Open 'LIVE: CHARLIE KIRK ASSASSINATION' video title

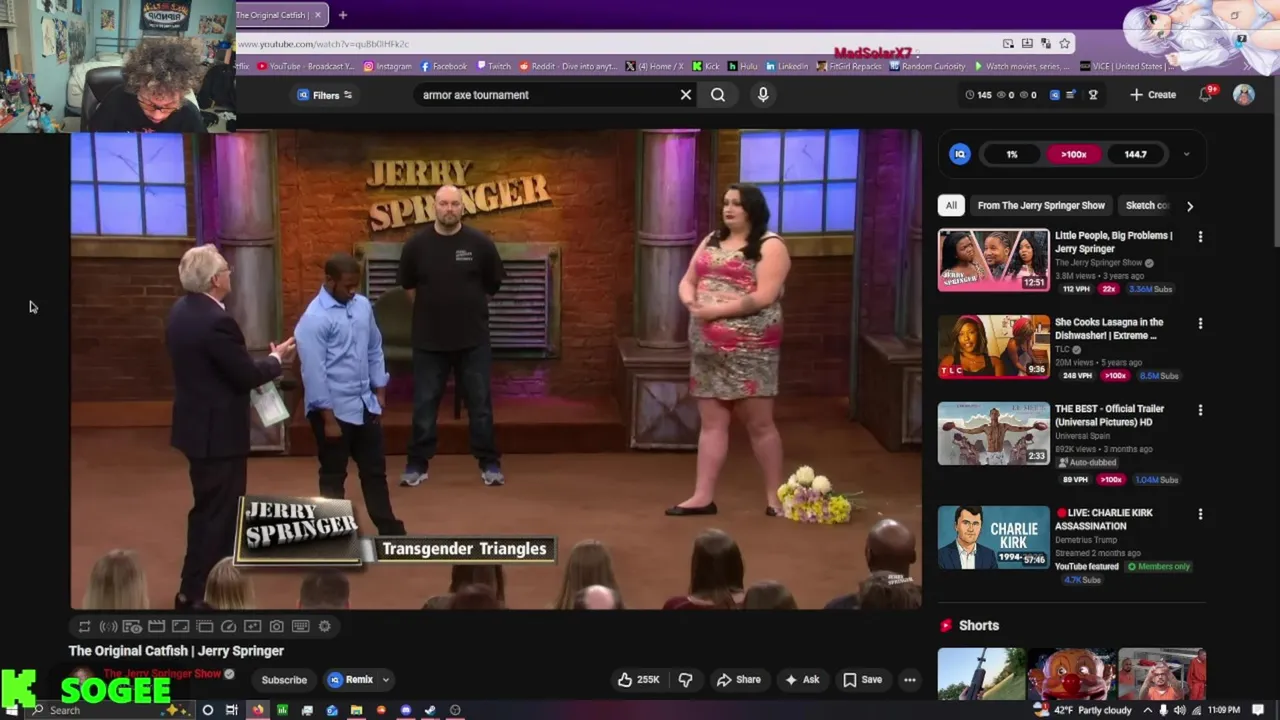coord(1104,519)
